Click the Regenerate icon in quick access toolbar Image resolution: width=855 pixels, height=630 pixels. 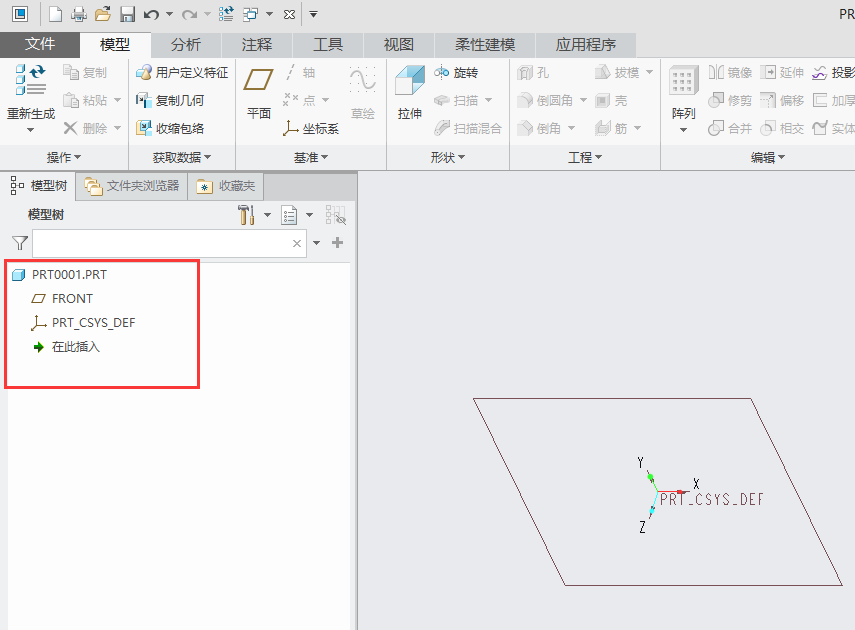pyautogui.click(x=226, y=14)
